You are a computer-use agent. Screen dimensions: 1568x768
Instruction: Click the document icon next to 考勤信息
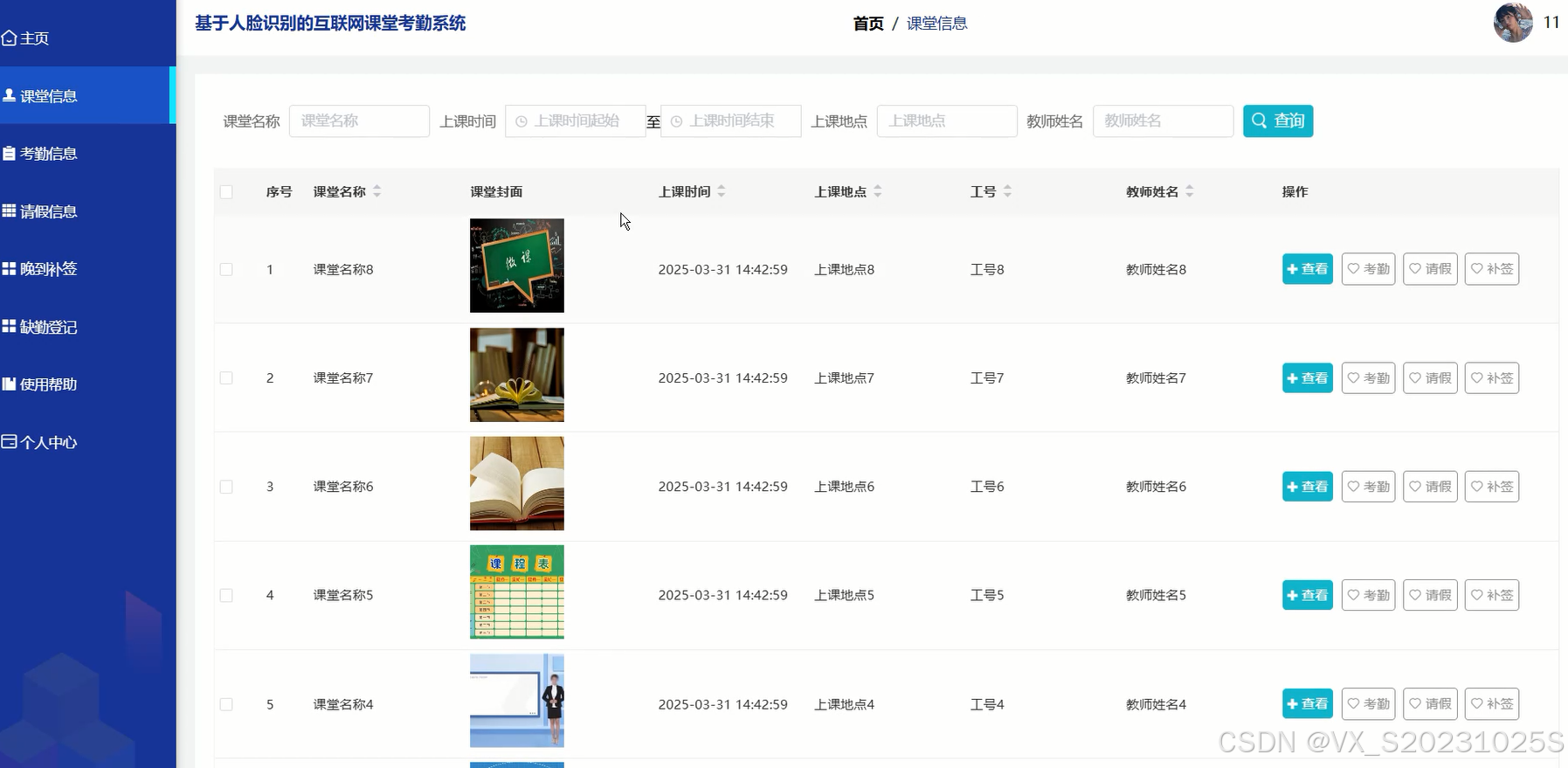[10, 153]
